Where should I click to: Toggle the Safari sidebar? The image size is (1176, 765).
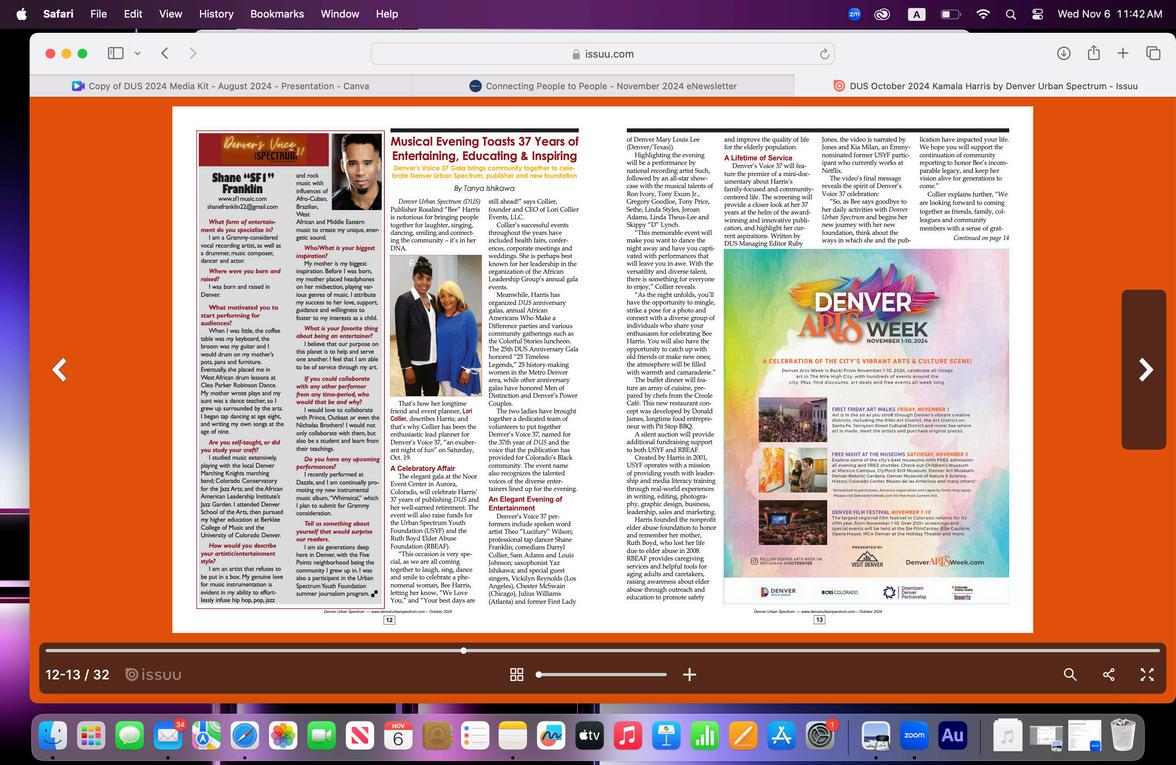tap(116, 53)
